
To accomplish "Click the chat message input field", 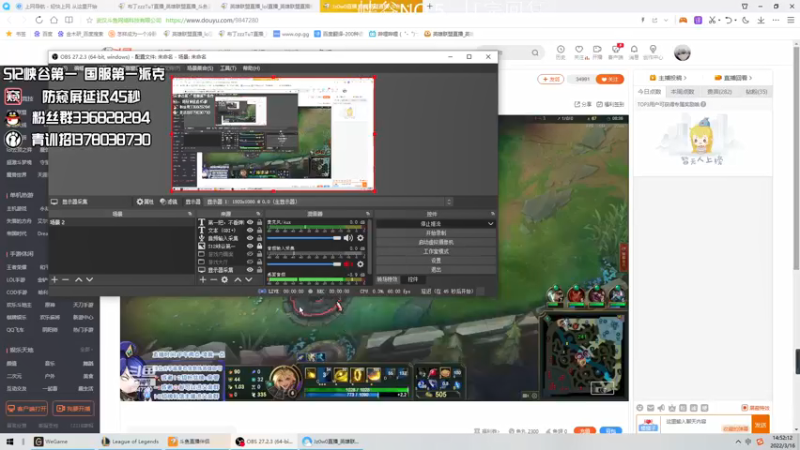I will [707, 422].
